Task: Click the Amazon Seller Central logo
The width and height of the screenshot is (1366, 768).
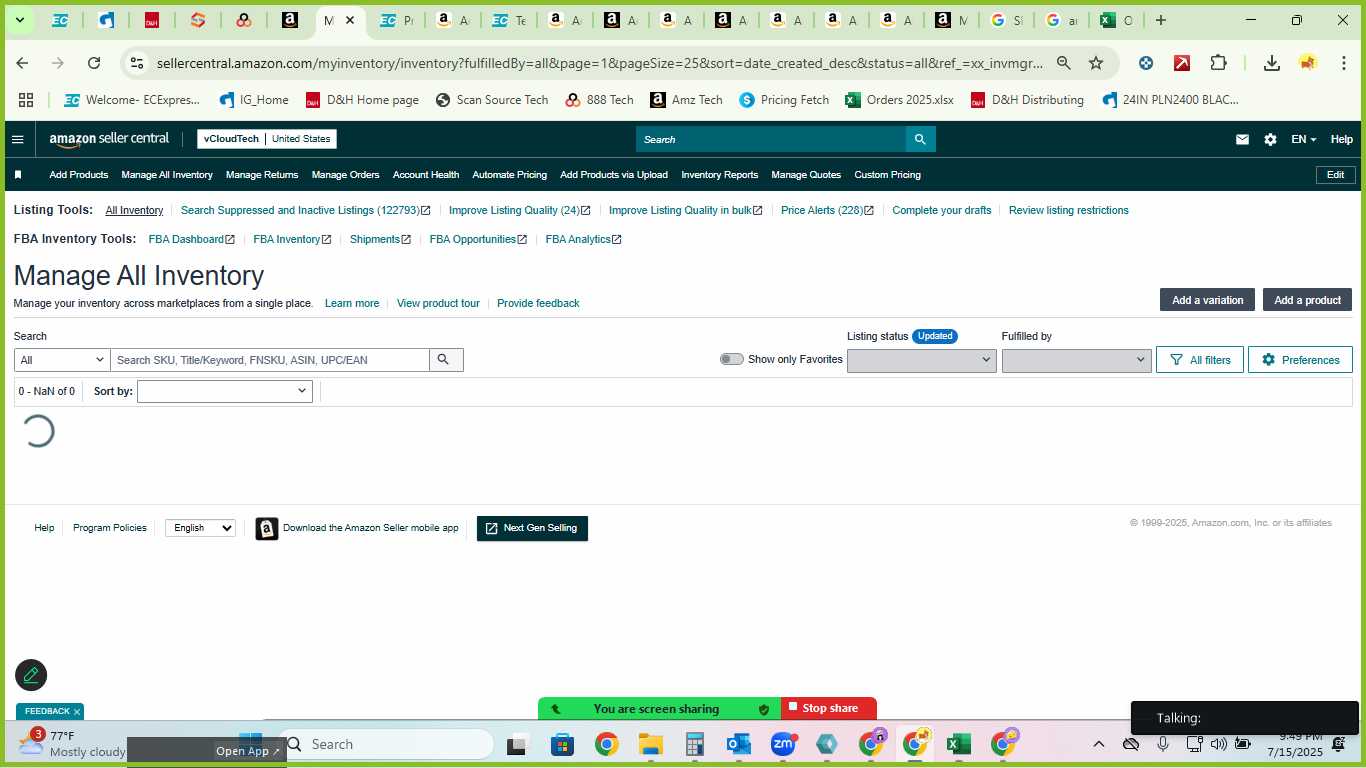Action: click(x=110, y=139)
